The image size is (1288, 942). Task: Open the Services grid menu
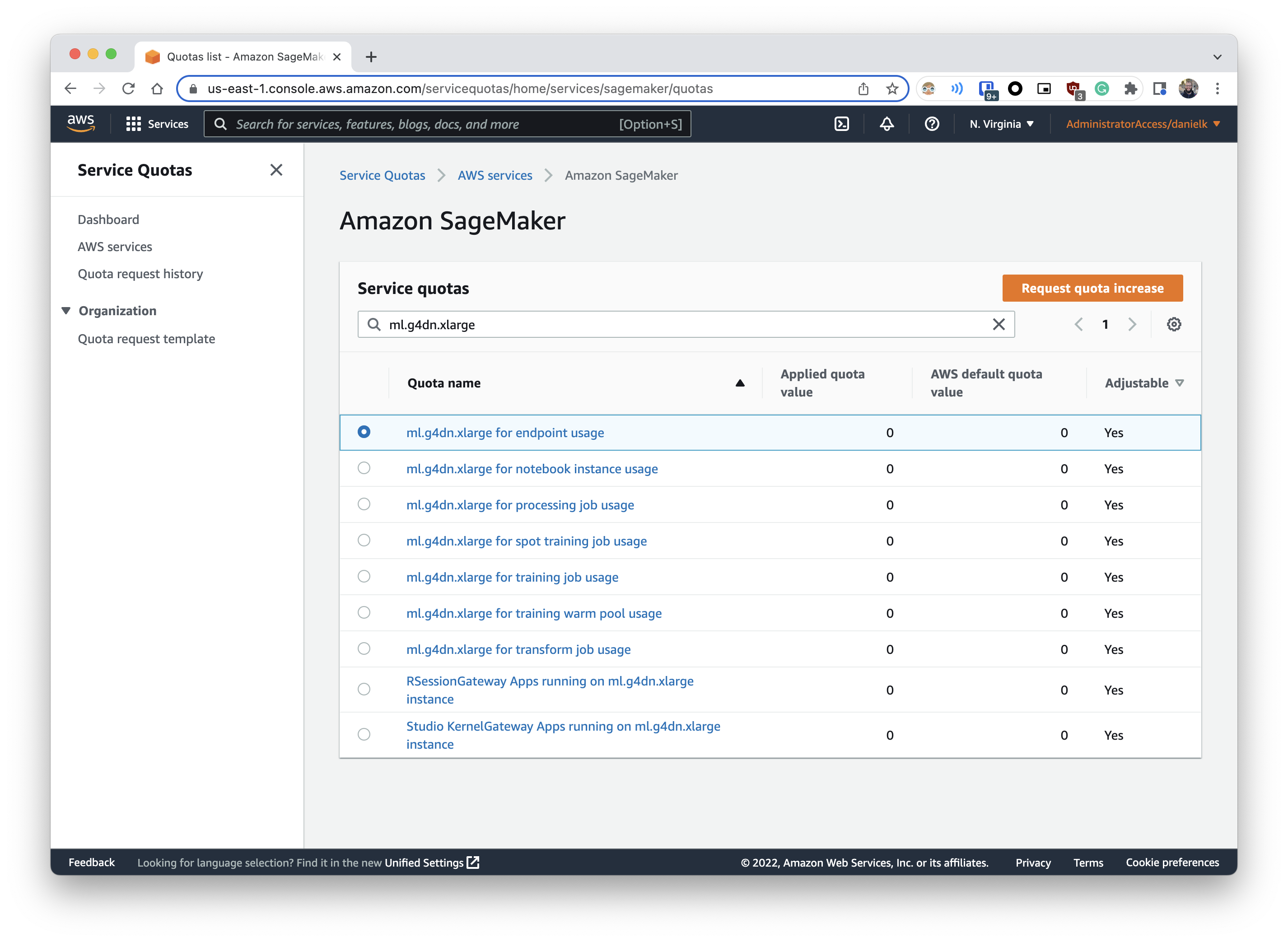click(x=157, y=124)
